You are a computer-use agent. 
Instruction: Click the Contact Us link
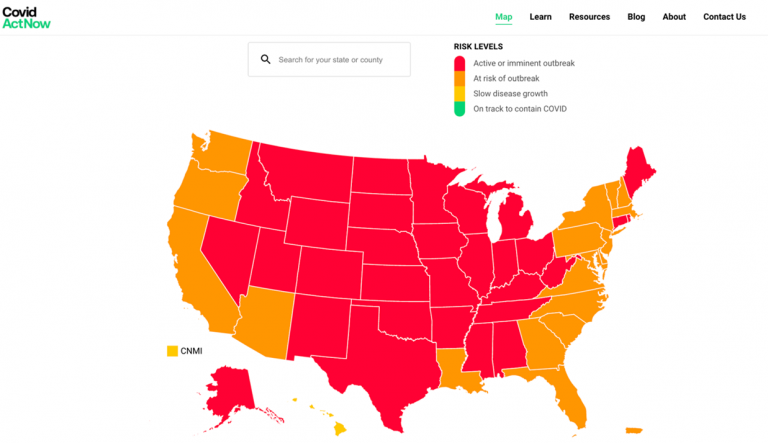click(x=724, y=17)
